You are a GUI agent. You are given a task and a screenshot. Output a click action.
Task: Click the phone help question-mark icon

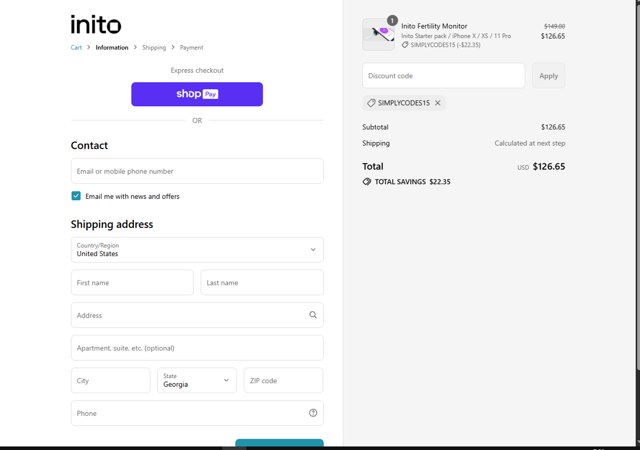coord(313,413)
